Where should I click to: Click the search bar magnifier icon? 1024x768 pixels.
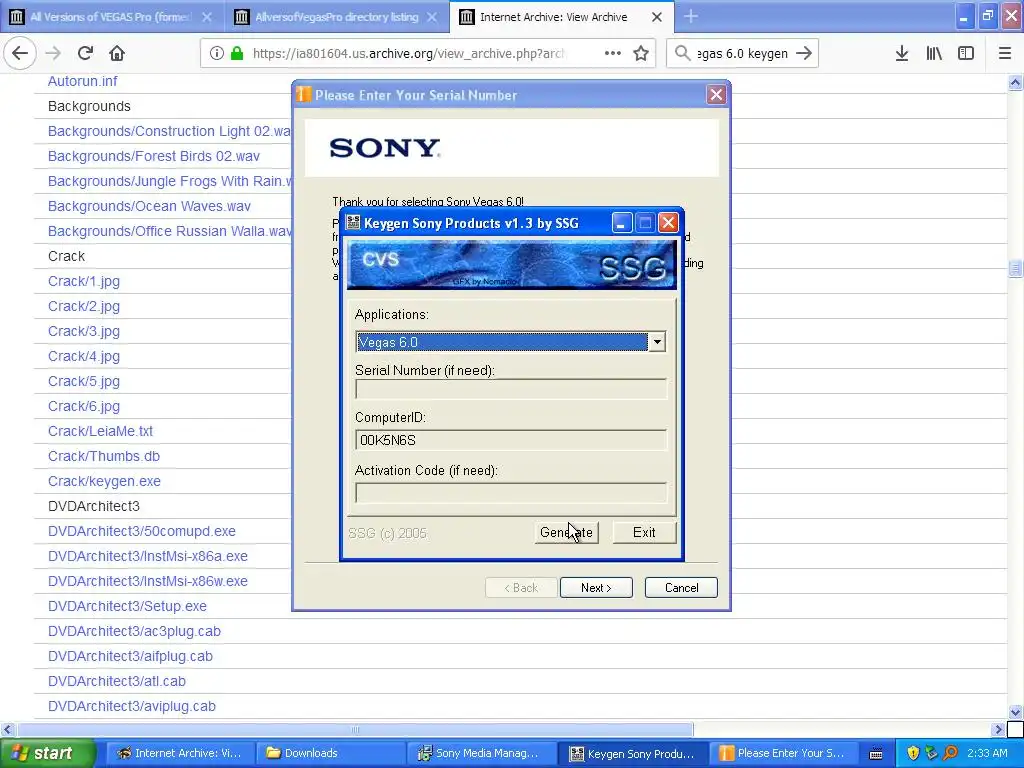(x=682, y=53)
